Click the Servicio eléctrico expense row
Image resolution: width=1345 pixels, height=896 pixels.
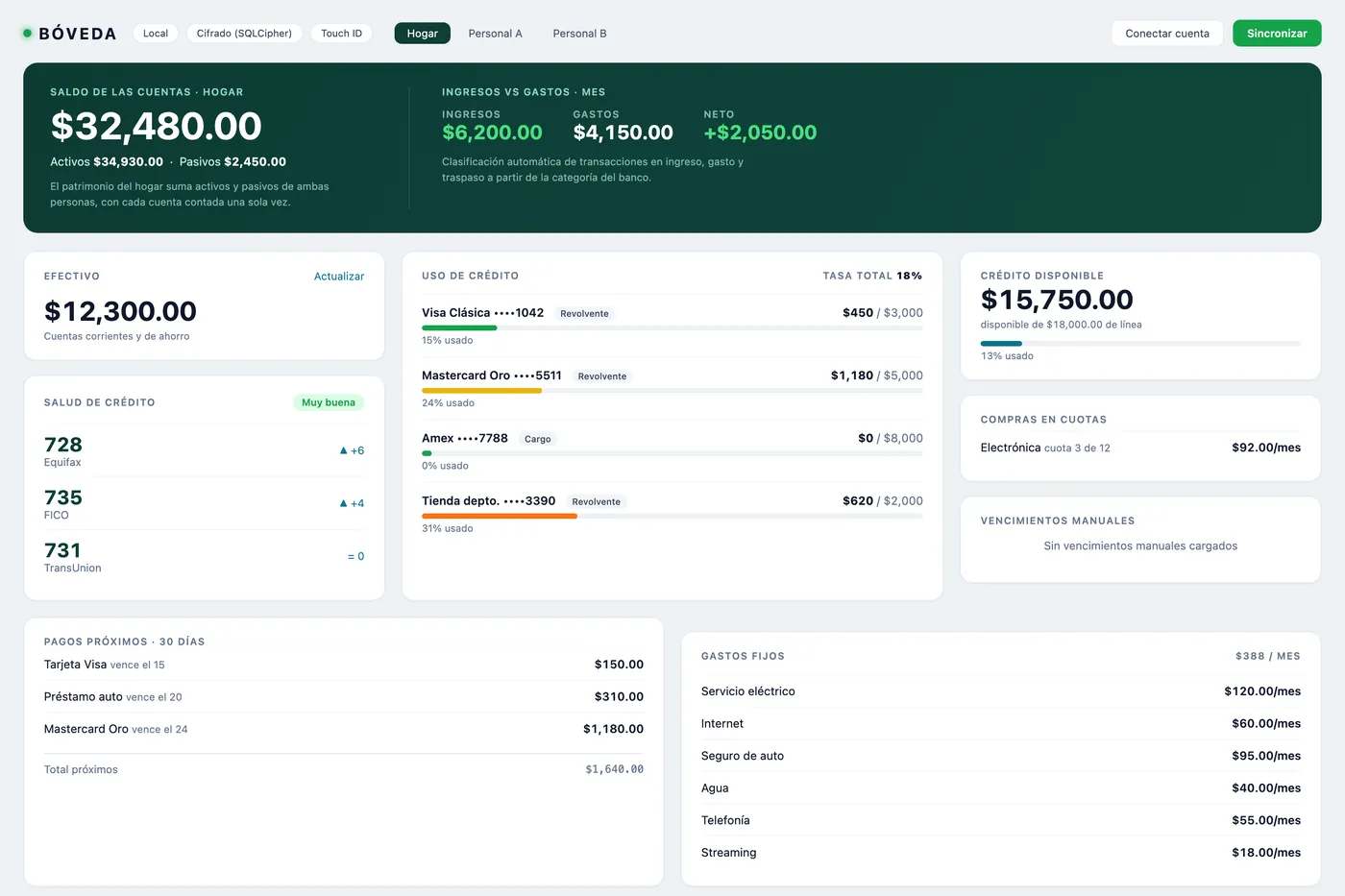click(1001, 691)
